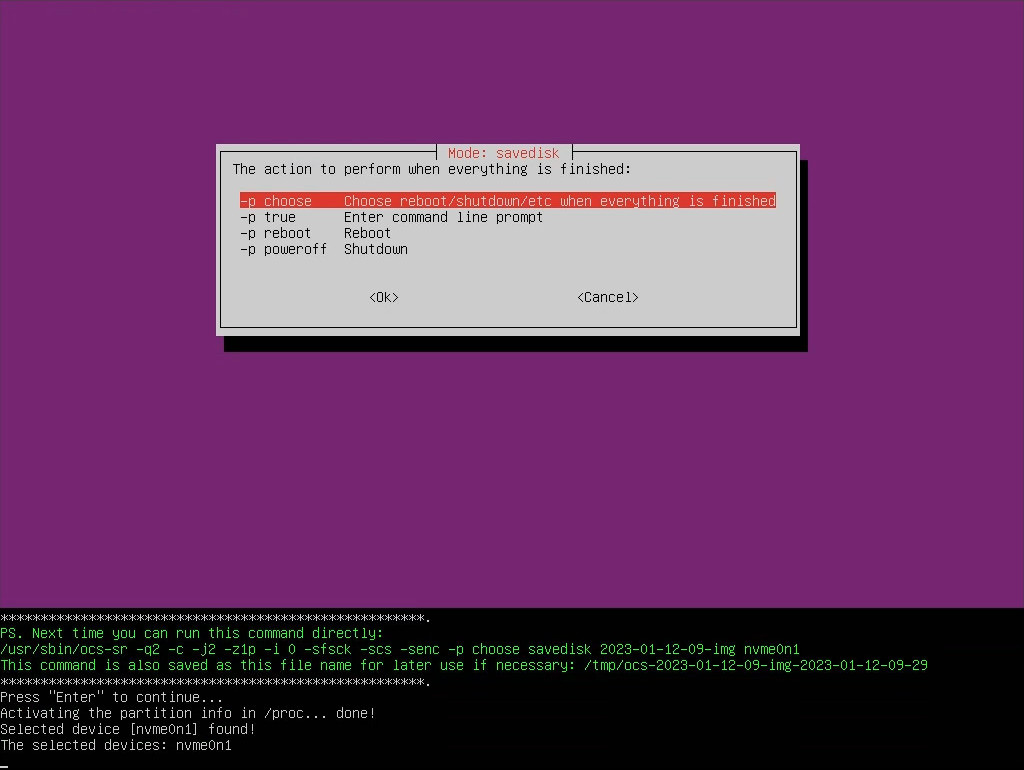Viewport: 1024px width, 770px height.
Task: Pick the "-p poweroff" option flag
Action: [284, 249]
